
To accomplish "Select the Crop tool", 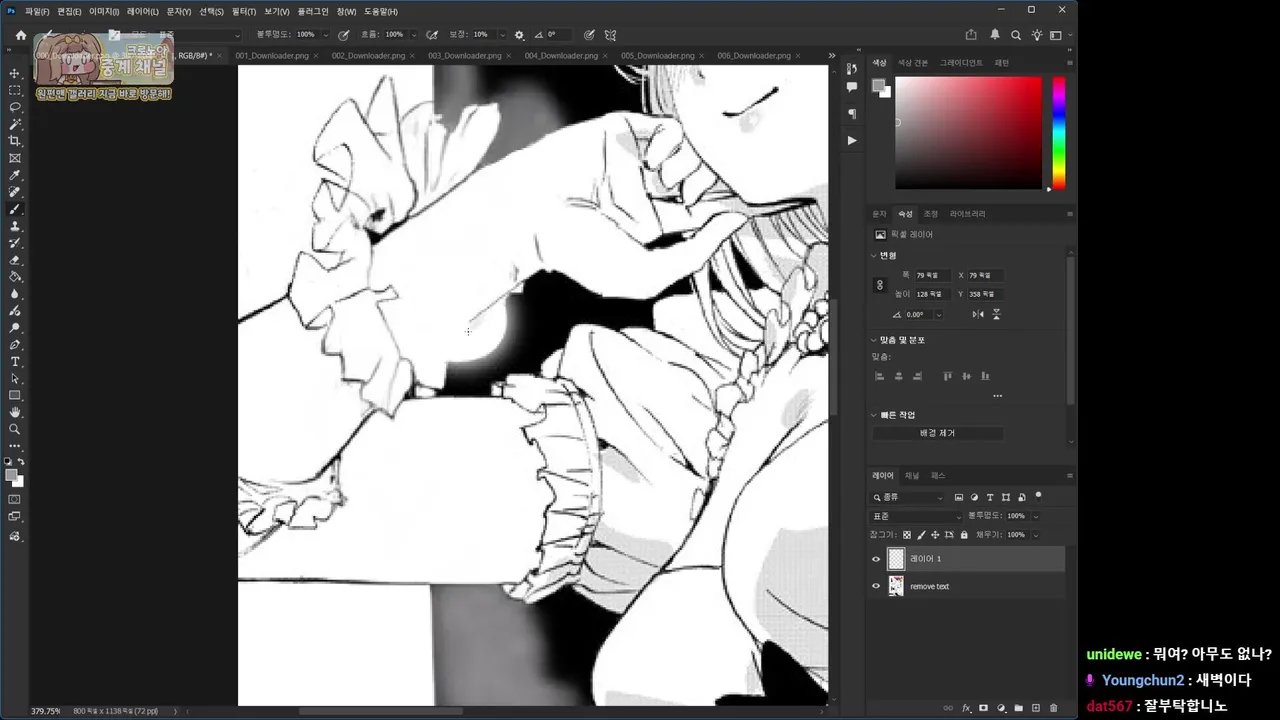I will click(15, 141).
